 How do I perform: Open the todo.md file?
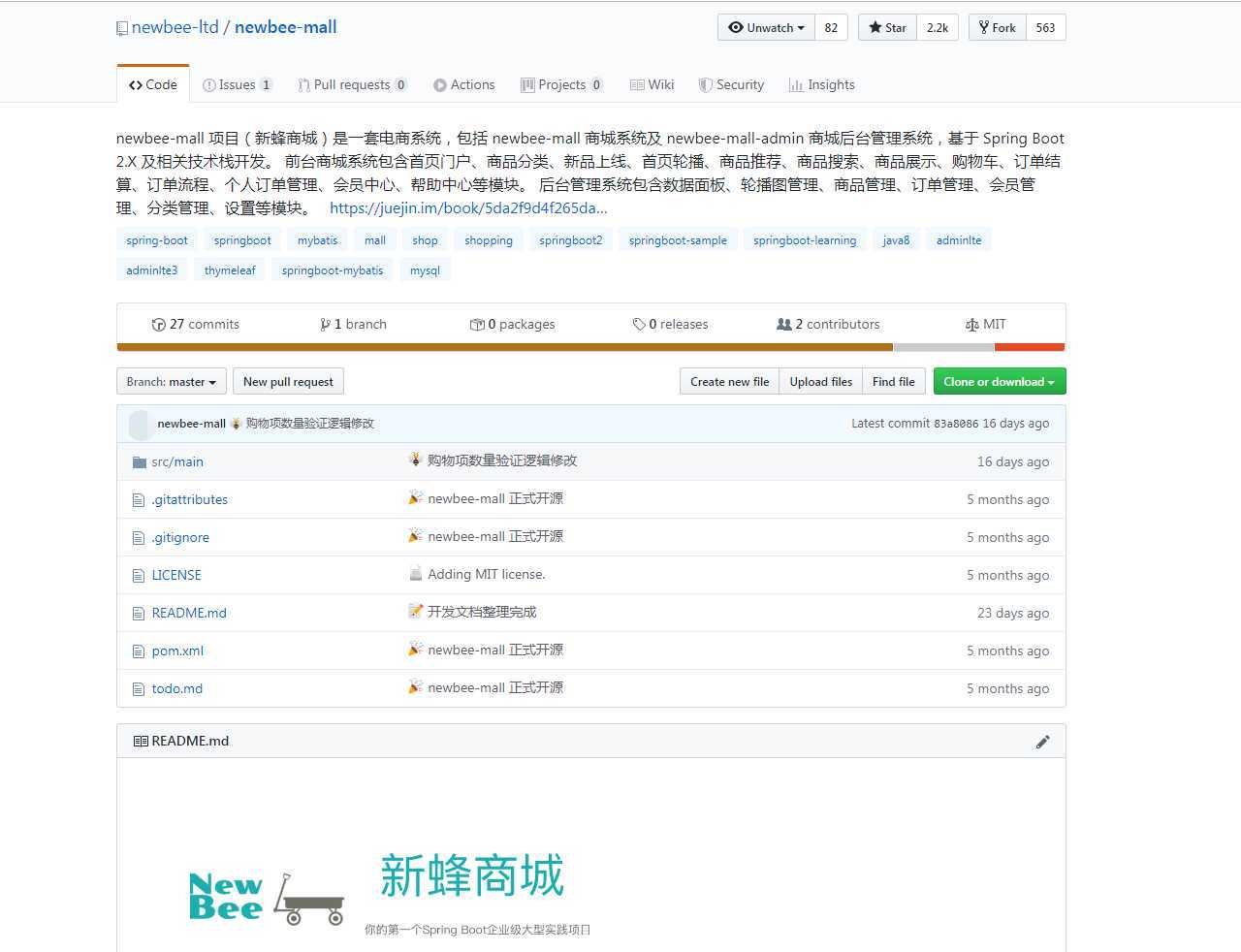(177, 689)
